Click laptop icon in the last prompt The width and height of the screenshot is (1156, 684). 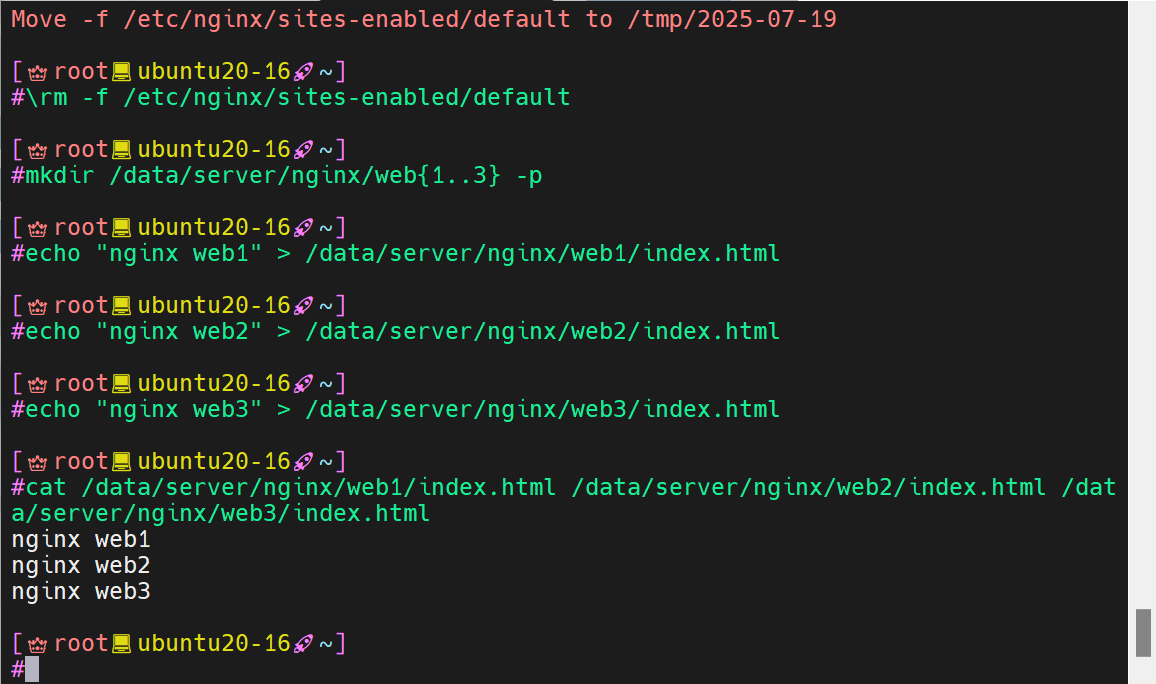click(122, 644)
